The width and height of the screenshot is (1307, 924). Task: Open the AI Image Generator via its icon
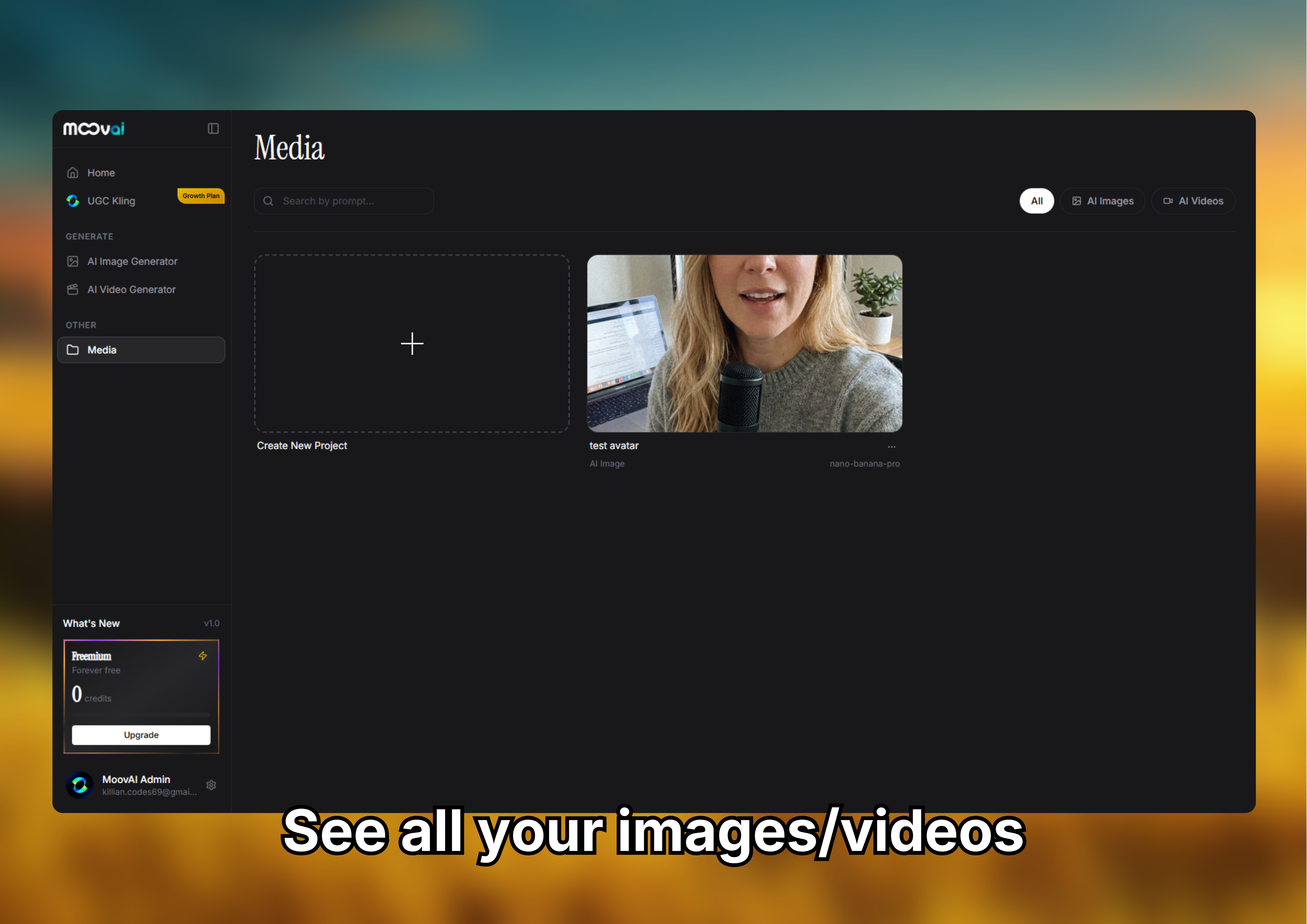[73, 261]
